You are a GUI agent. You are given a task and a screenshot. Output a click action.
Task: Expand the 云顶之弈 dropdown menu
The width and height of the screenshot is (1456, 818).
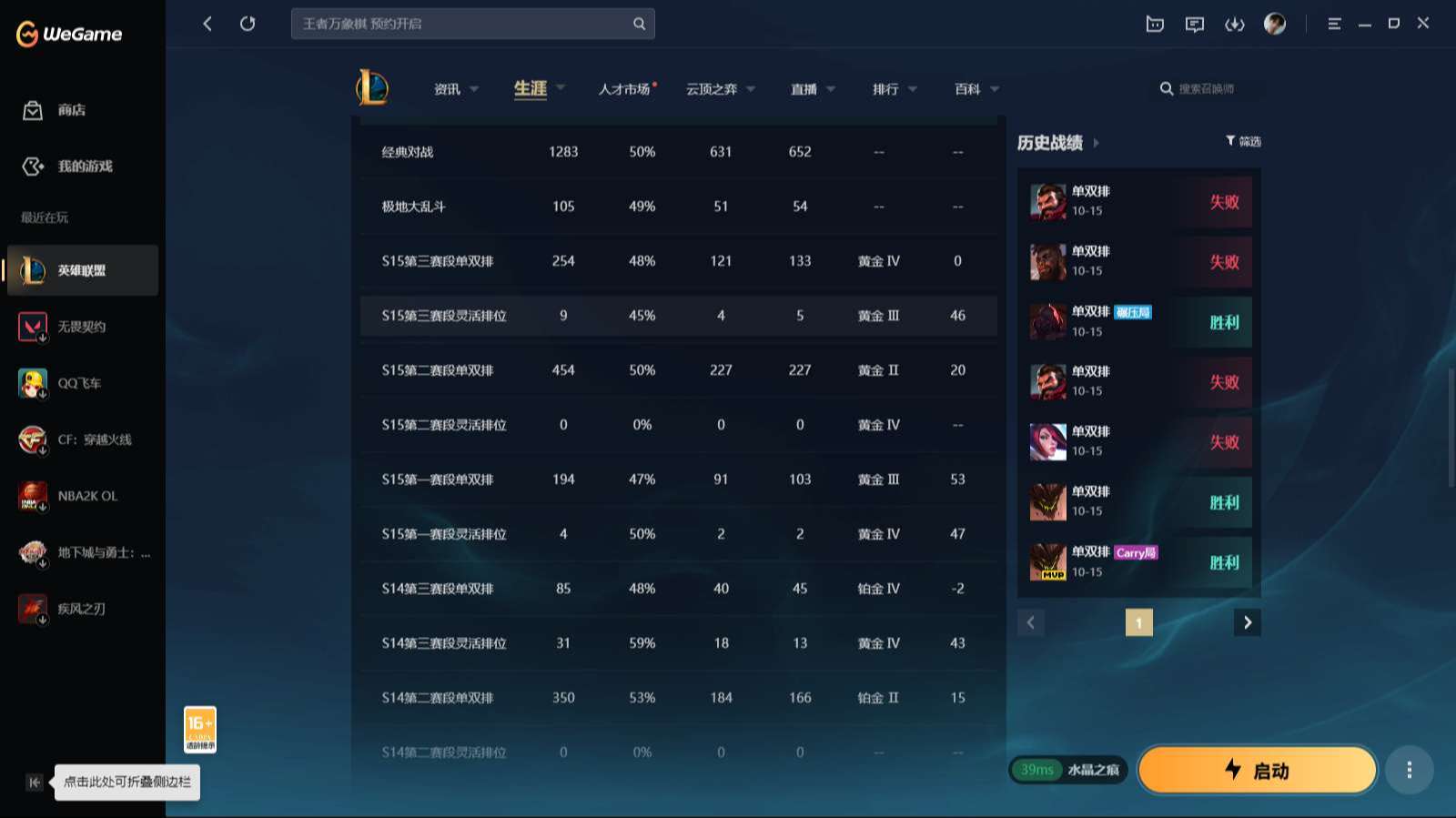click(721, 89)
